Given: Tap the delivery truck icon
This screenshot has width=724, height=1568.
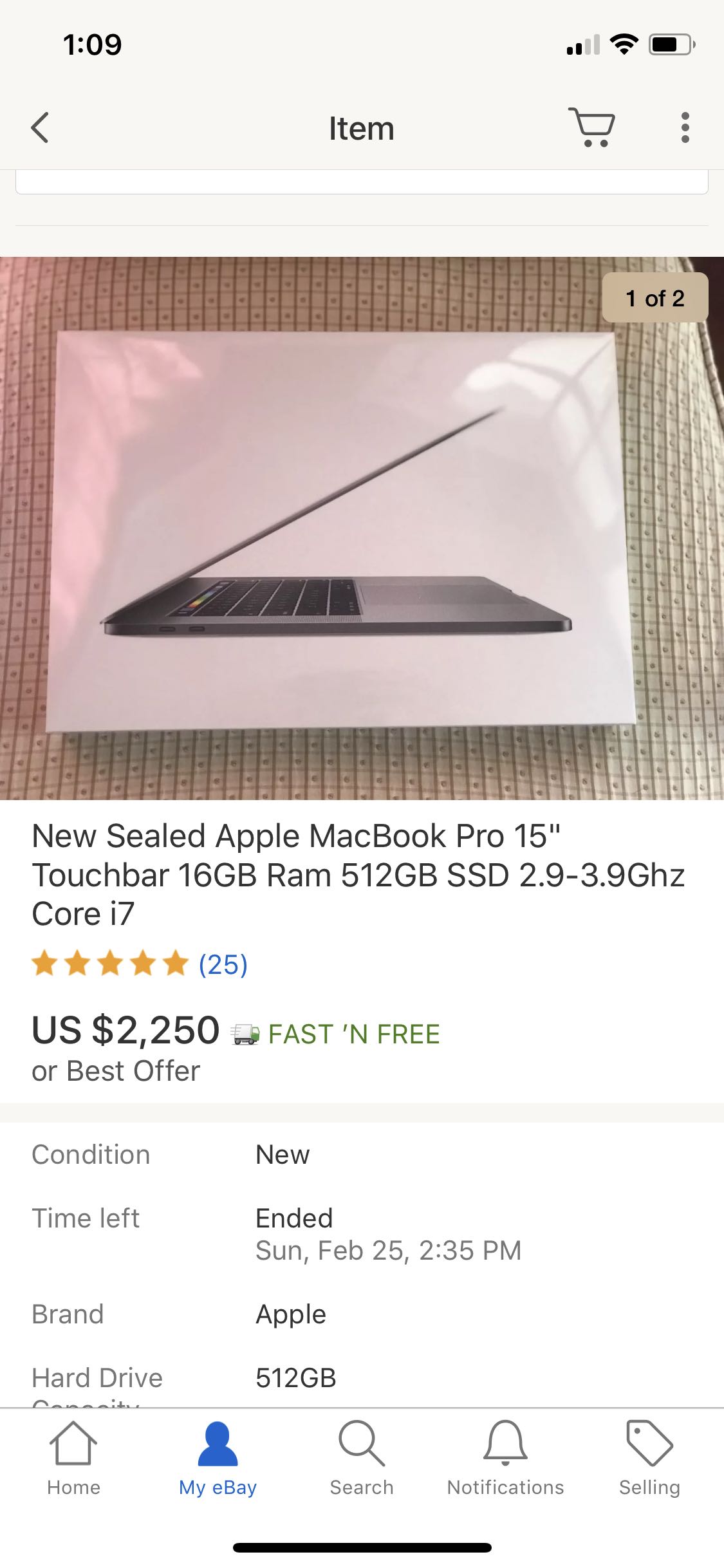Looking at the screenshot, I should [x=245, y=1034].
